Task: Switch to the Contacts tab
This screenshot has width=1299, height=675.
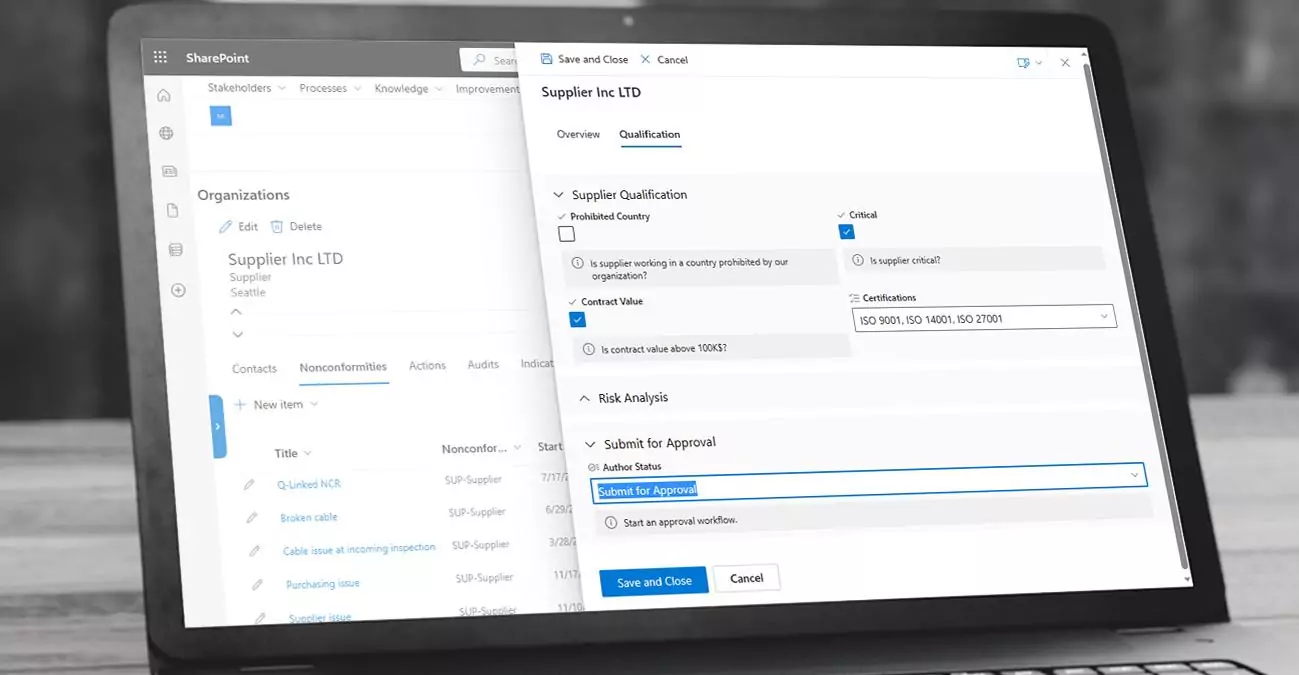Action: coord(254,368)
